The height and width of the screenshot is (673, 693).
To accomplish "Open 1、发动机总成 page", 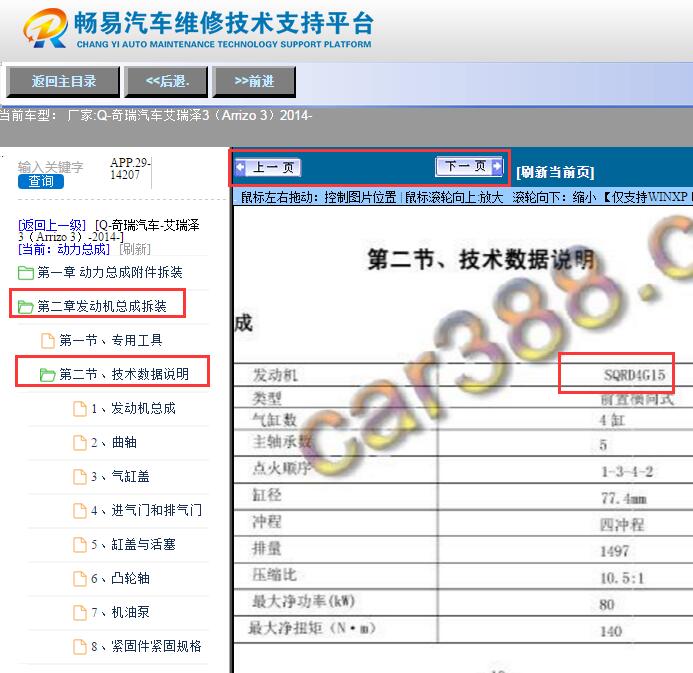I will [133, 408].
